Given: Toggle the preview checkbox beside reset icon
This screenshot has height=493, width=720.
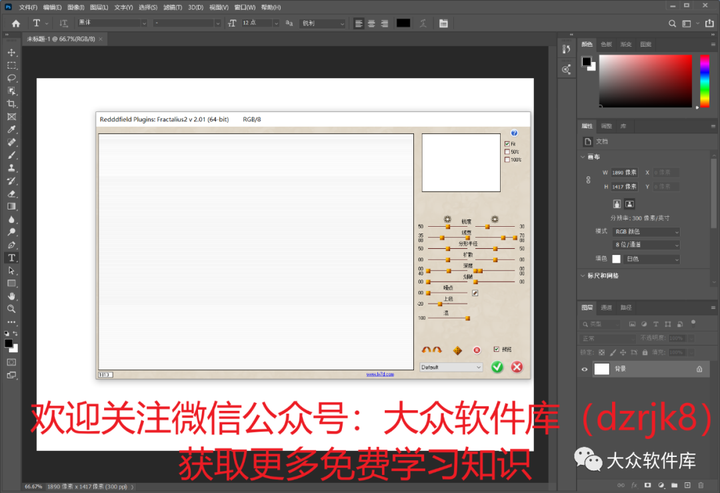Looking at the screenshot, I should [496, 349].
